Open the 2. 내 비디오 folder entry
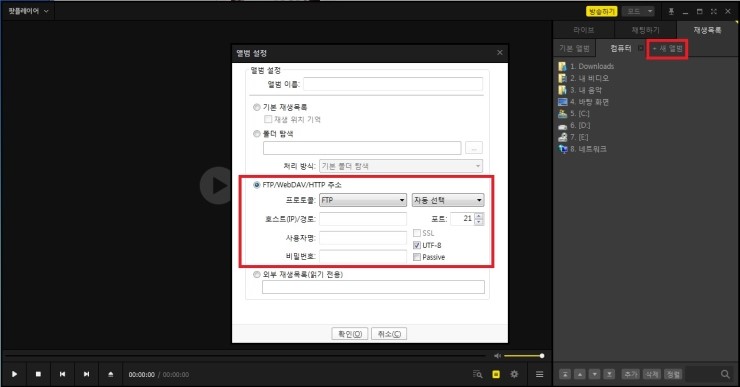The height and width of the screenshot is (387, 740). pos(584,78)
